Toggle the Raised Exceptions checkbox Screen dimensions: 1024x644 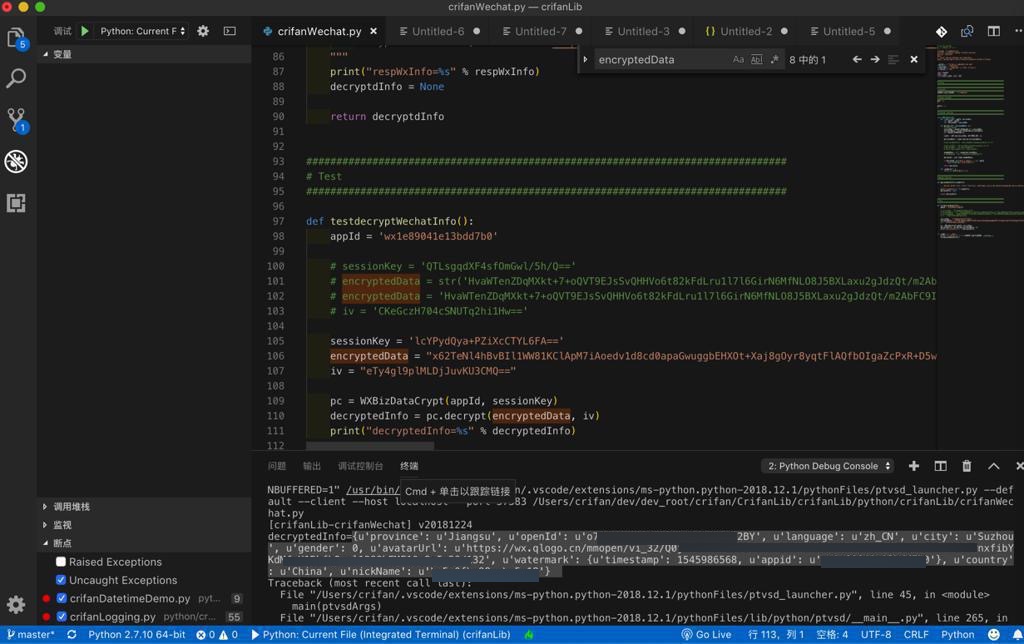(61, 562)
